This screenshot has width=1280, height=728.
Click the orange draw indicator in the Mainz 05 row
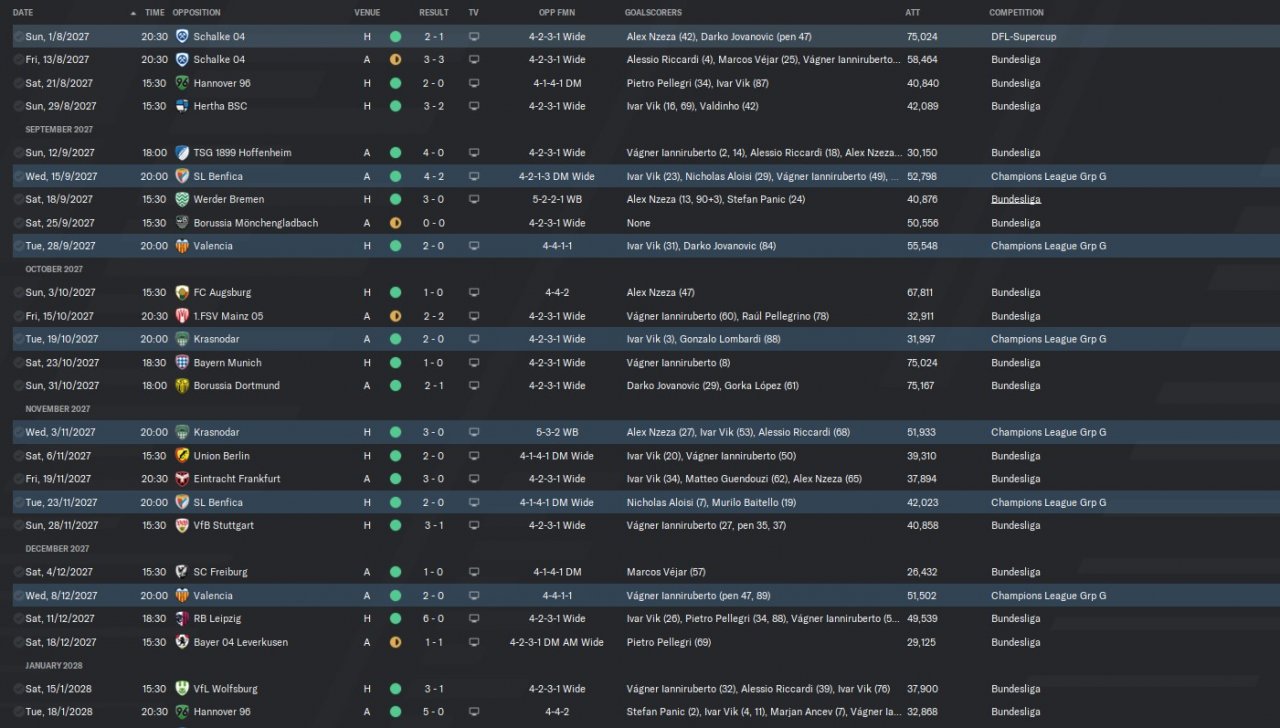(396, 316)
